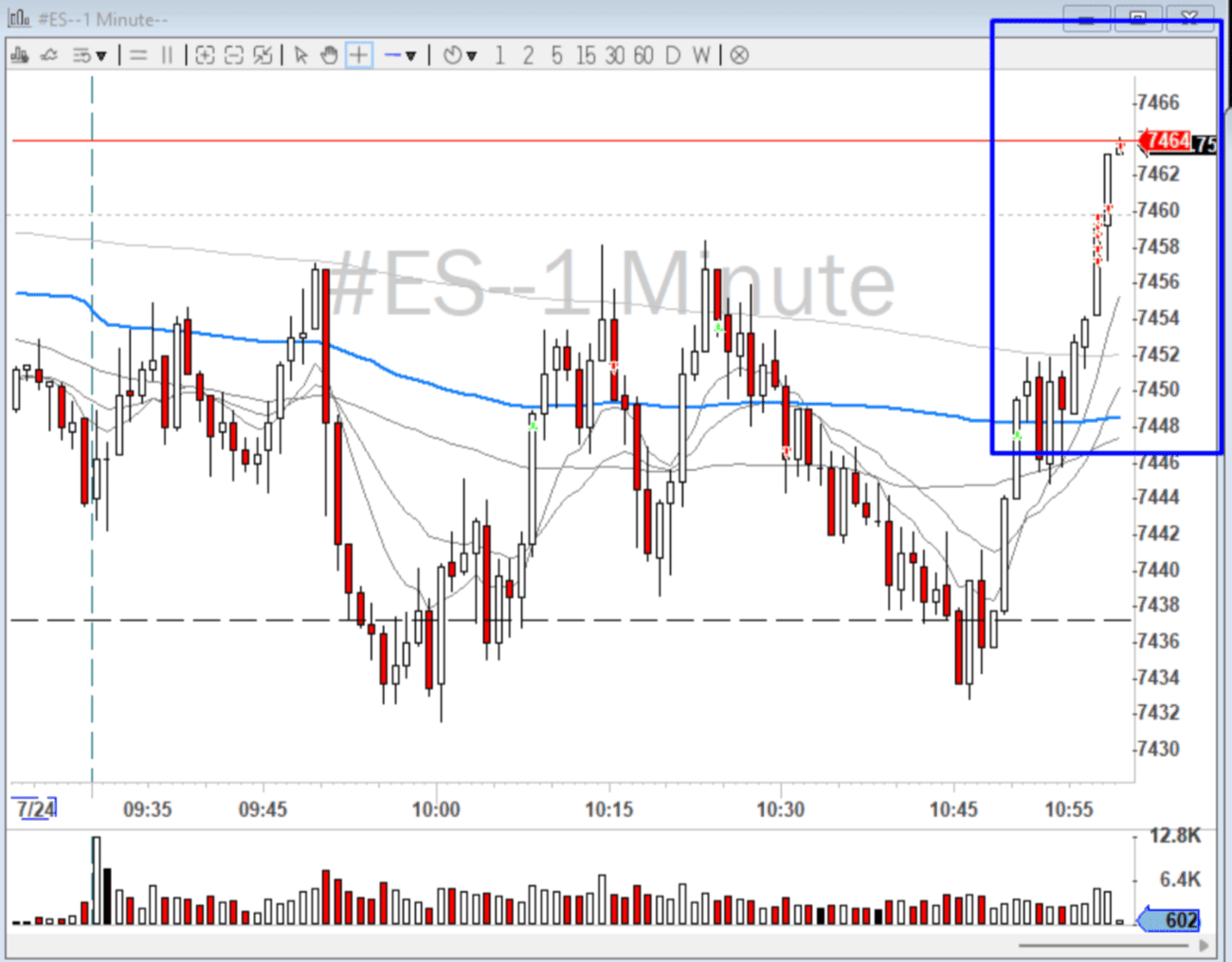1232x962 pixels.
Task: Click the 7438 price axis label
Action: pyautogui.click(x=1158, y=605)
